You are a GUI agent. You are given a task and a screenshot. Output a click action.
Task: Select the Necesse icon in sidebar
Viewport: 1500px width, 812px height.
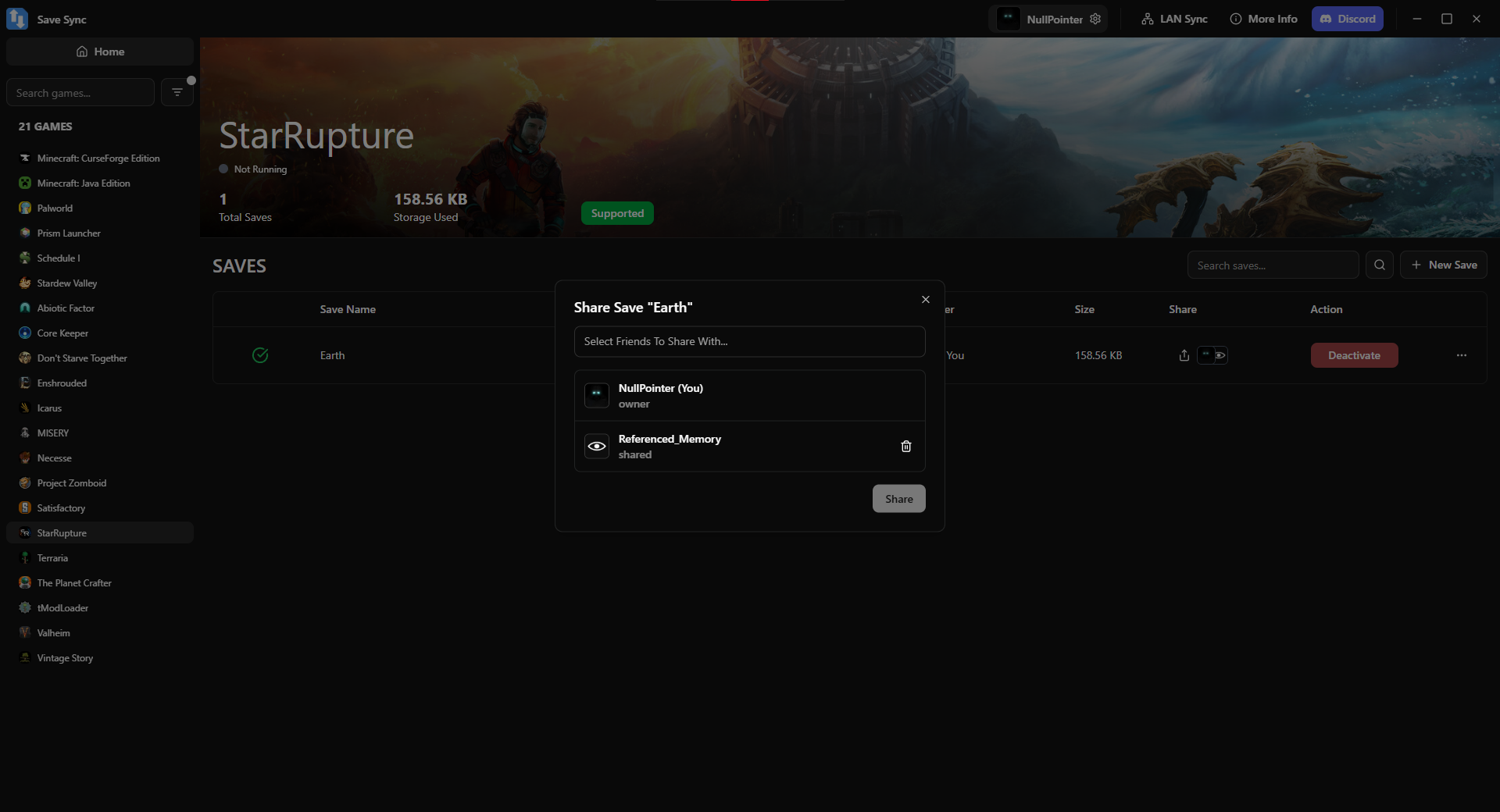pos(25,458)
